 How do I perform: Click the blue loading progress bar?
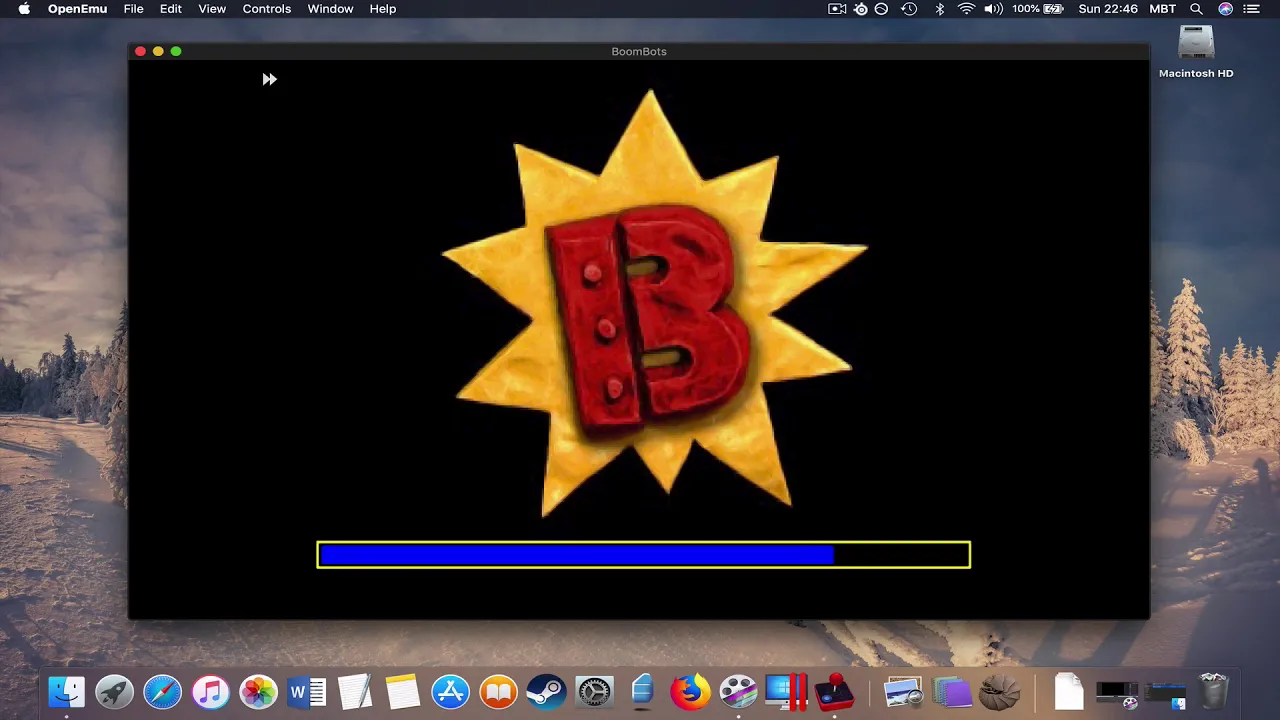[643, 555]
